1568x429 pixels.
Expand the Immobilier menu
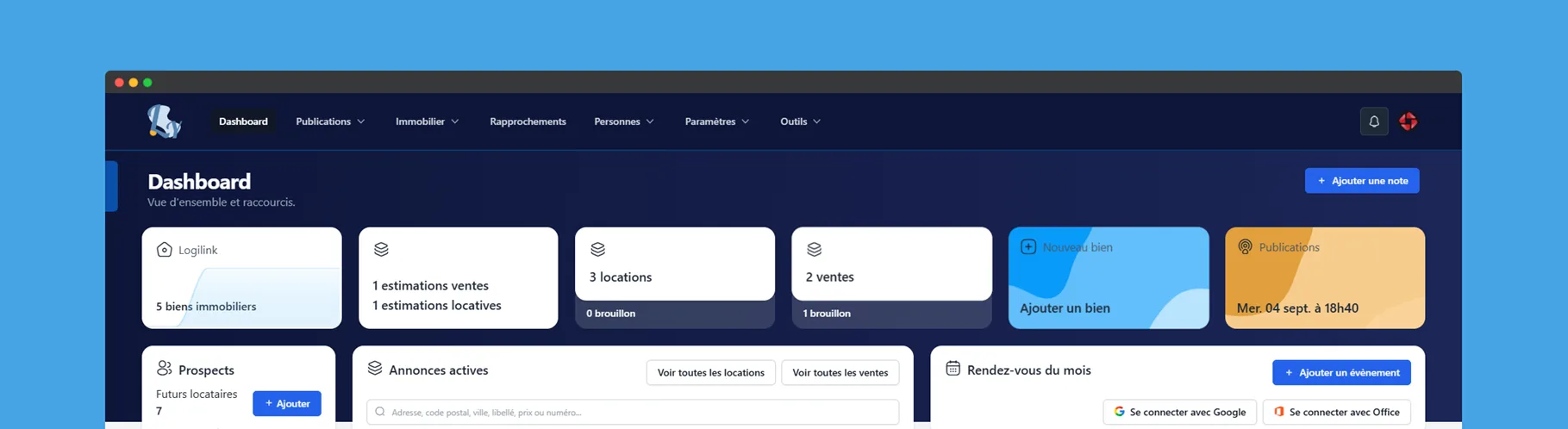tap(427, 121)
